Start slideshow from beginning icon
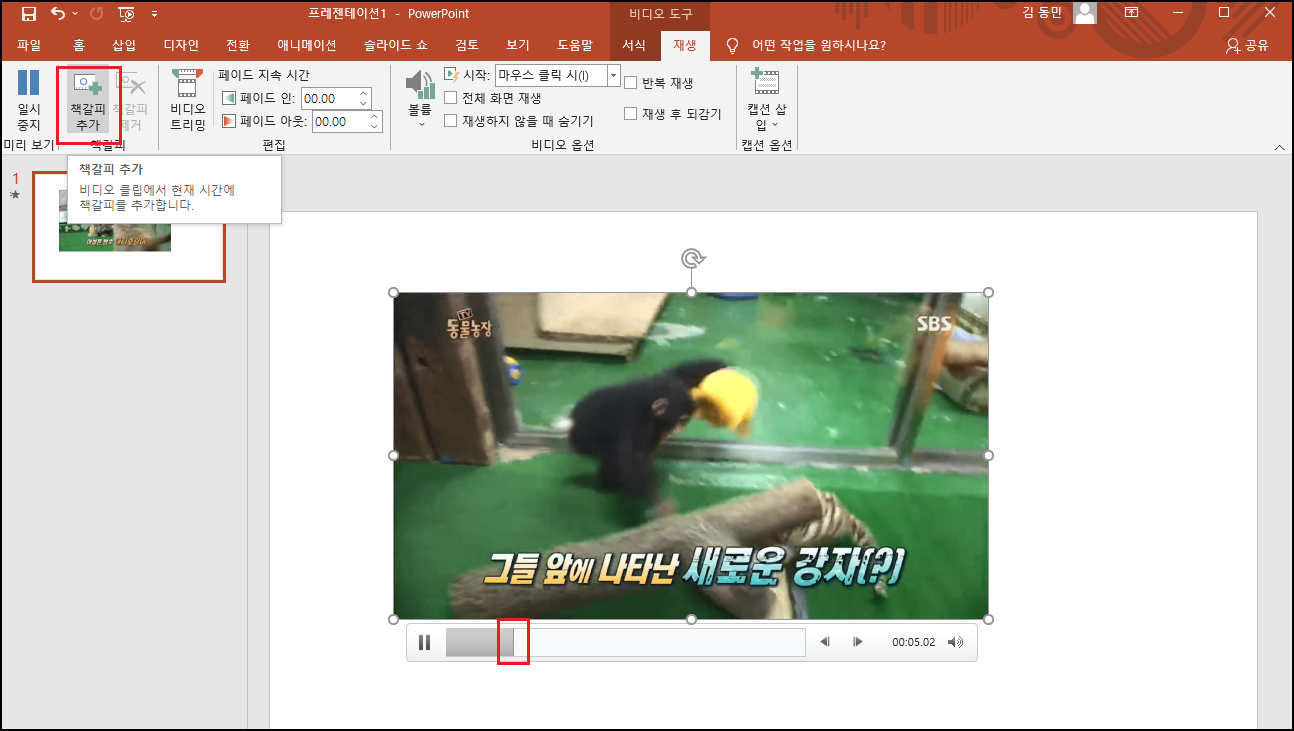The width and height of the screenshot is (1294, 731). click(127, 14)
